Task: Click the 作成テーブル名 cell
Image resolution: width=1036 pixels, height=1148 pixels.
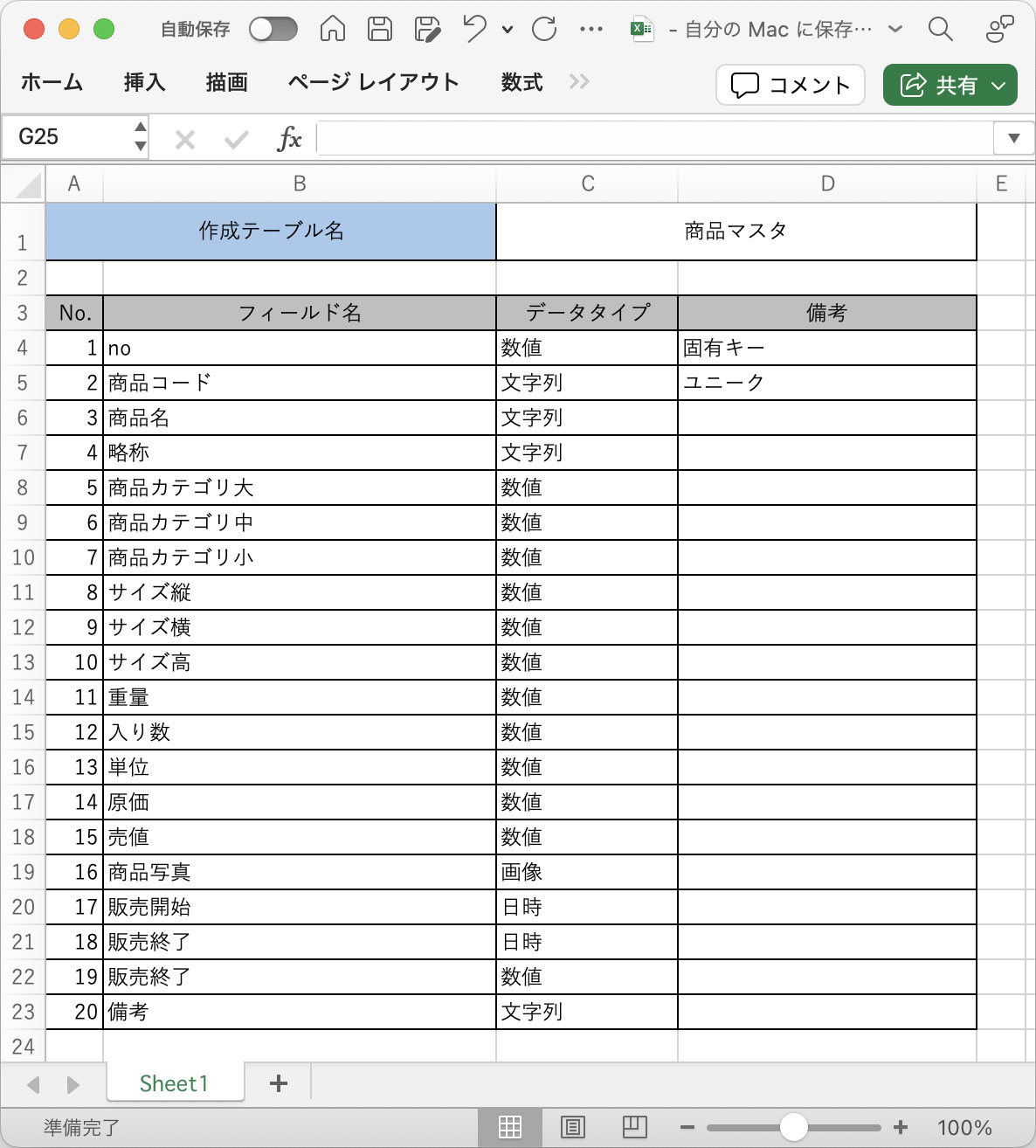Action: tap(271, 232)
